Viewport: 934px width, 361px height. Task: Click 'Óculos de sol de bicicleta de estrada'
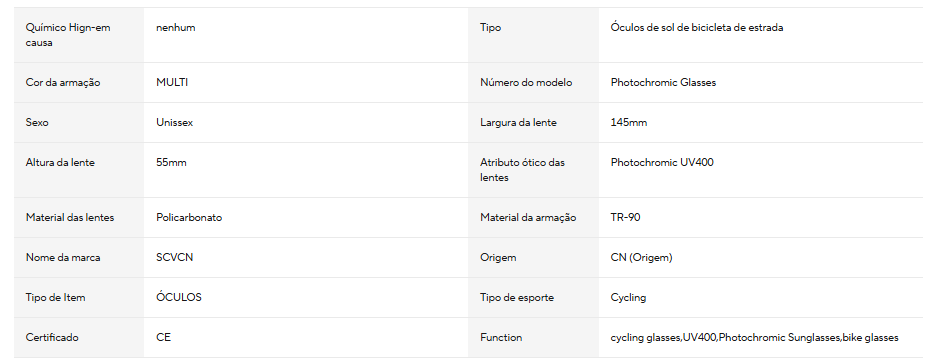tap(697, 27)
